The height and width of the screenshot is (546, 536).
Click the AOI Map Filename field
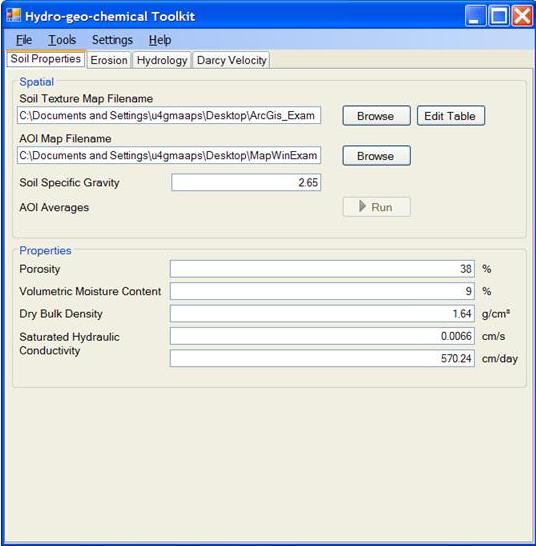pos(169,155)
